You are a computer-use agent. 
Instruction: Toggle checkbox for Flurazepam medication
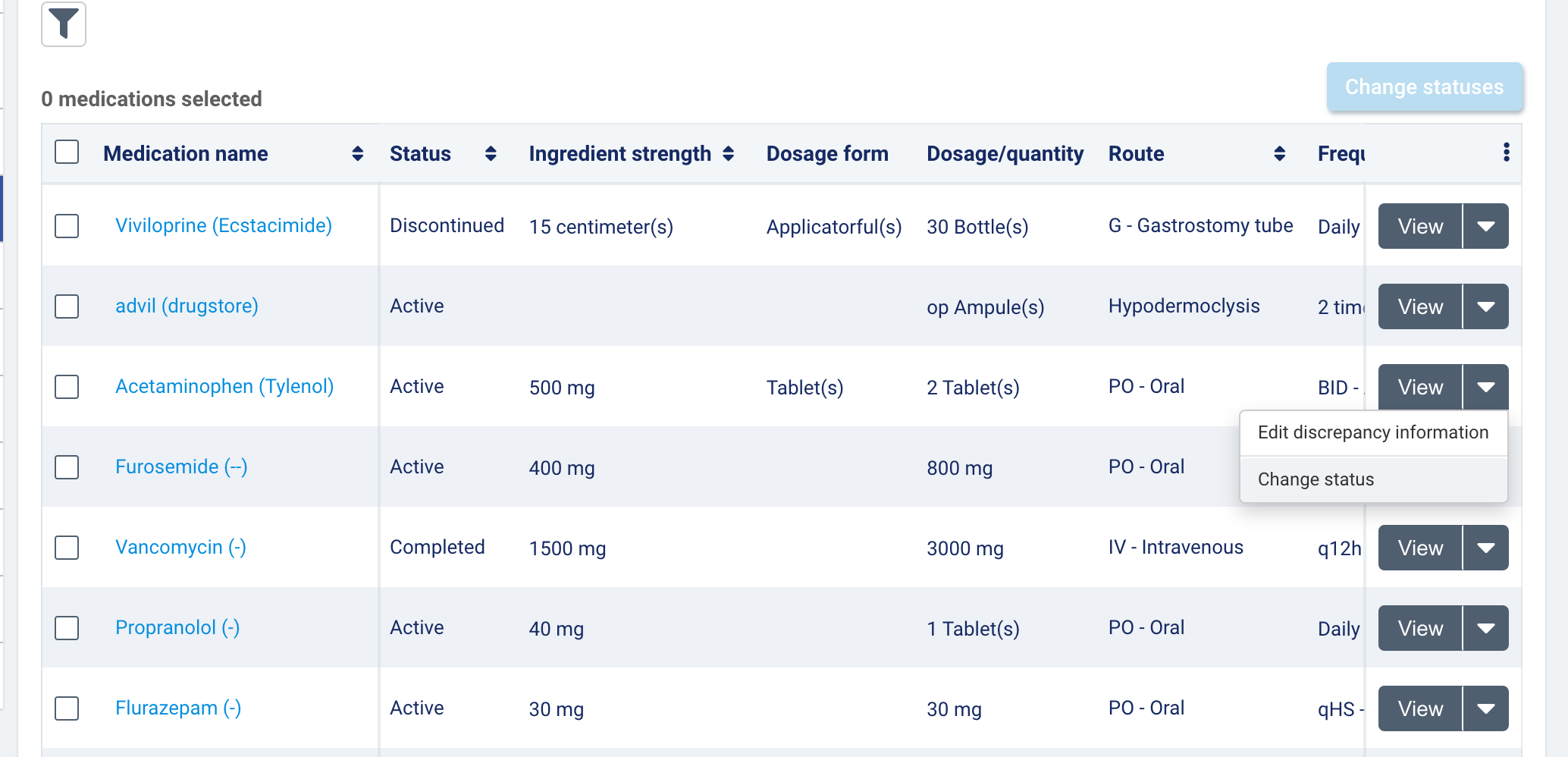(x=67, y=708)
